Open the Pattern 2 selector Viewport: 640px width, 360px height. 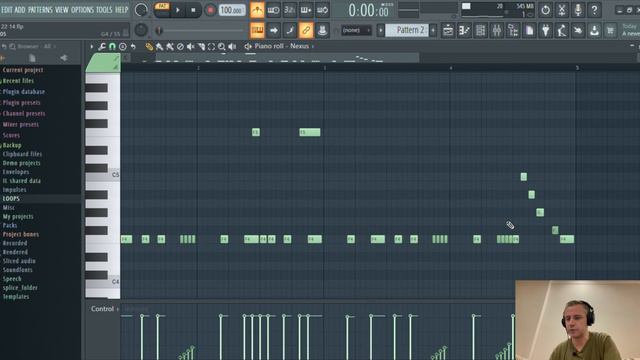click(x=407, y=30)
